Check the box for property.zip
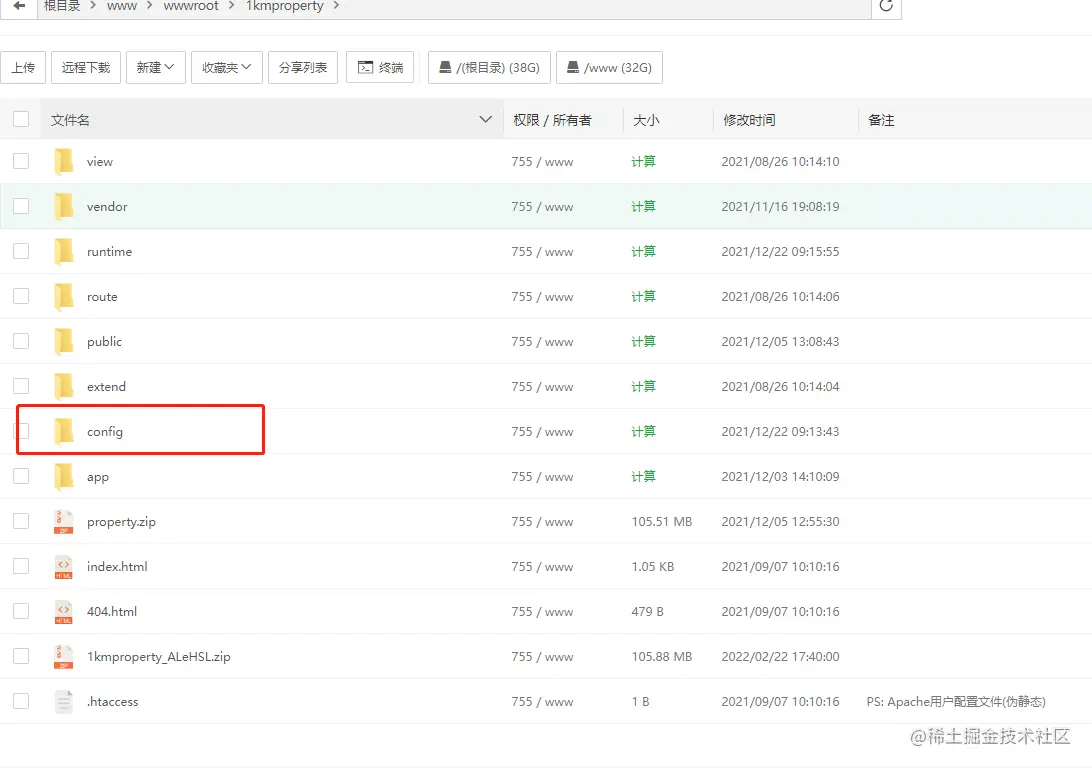Screen dimensions: 1092x768 pos(21,521)
